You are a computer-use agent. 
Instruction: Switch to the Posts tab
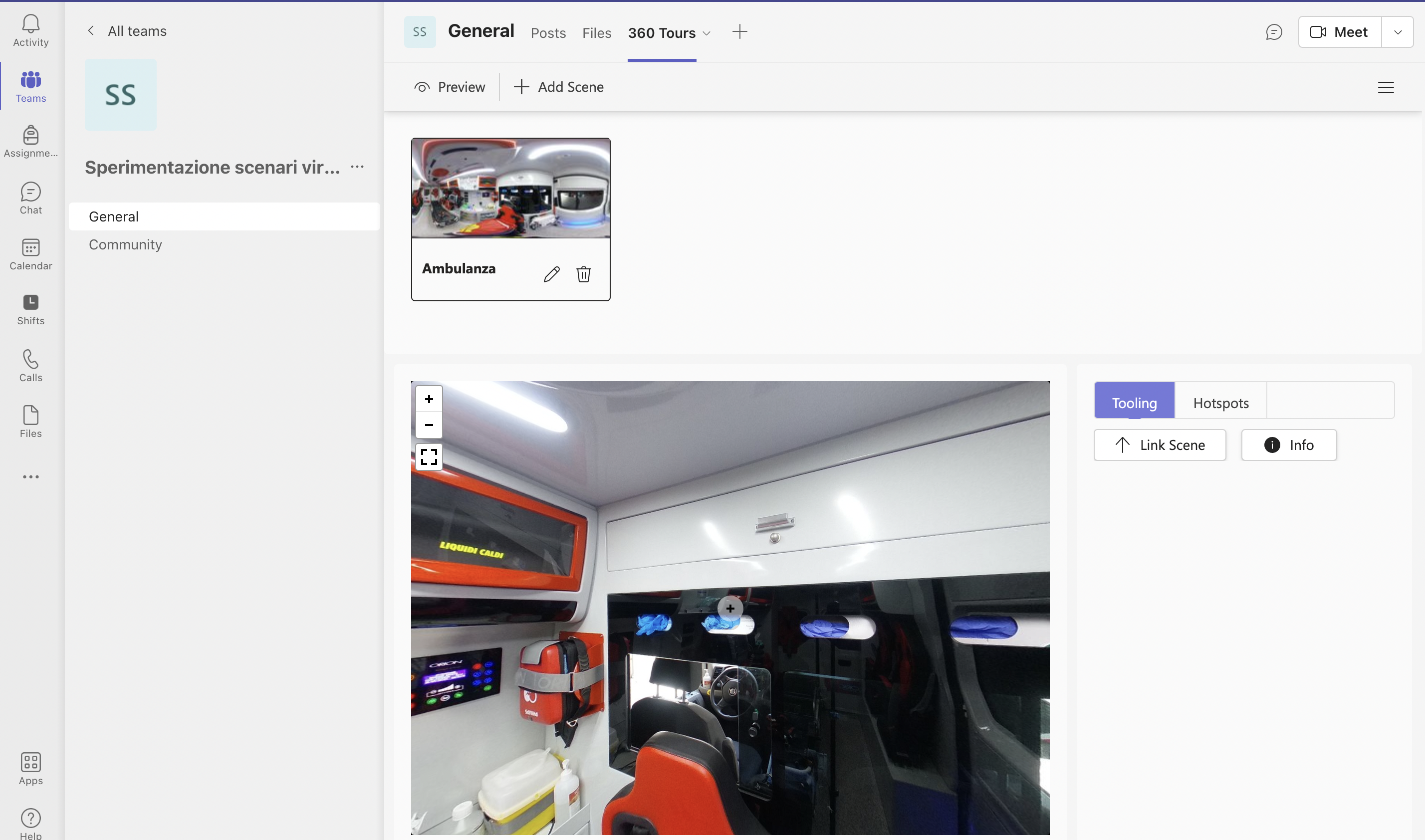[547, 33]
